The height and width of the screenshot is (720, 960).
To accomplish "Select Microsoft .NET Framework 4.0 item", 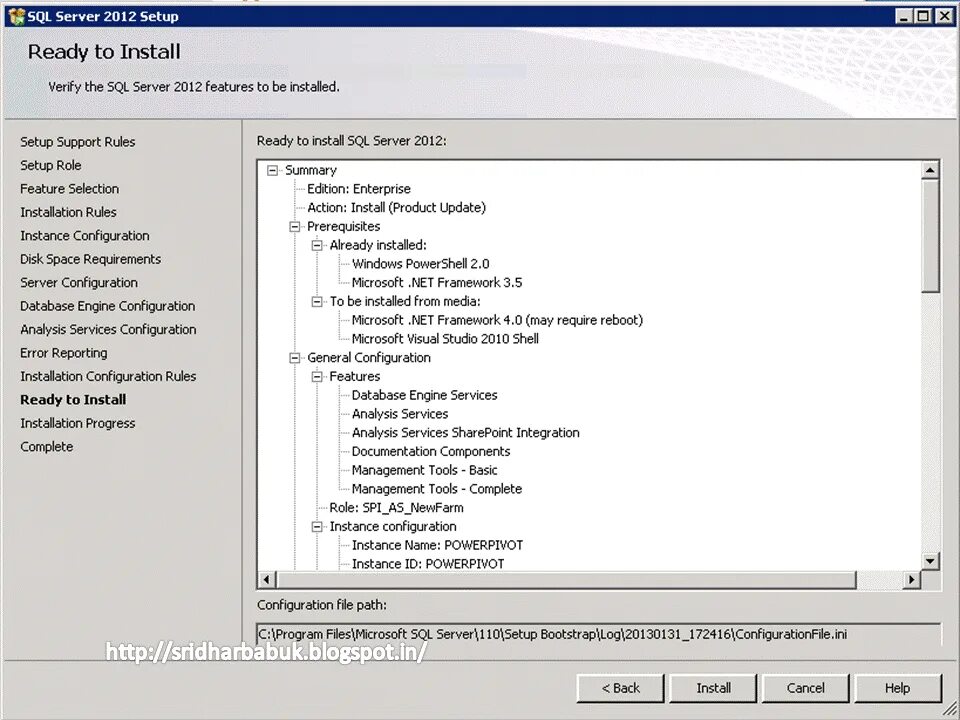I will (497, 320).
